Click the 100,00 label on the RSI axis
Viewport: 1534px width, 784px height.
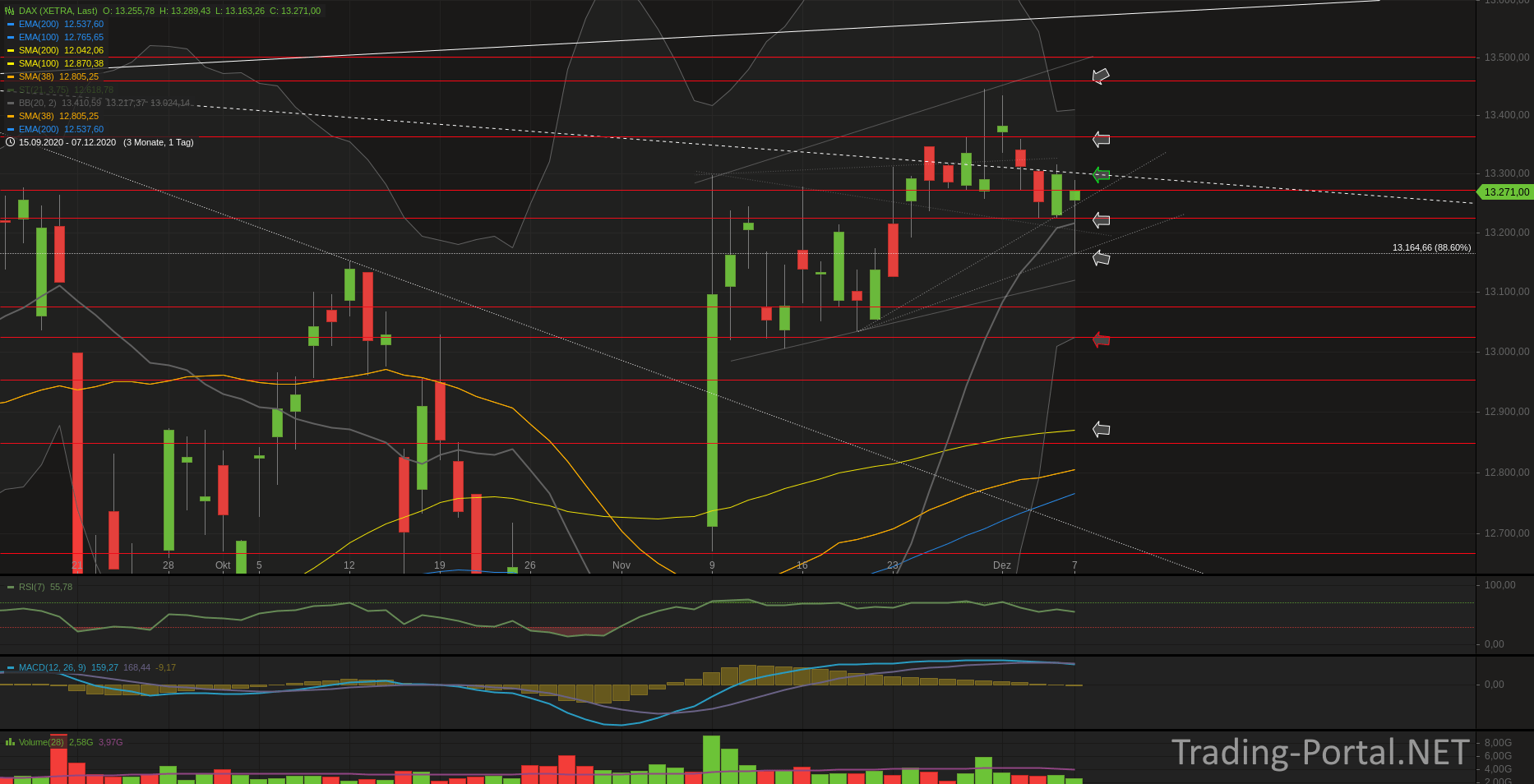point(1500,585)
